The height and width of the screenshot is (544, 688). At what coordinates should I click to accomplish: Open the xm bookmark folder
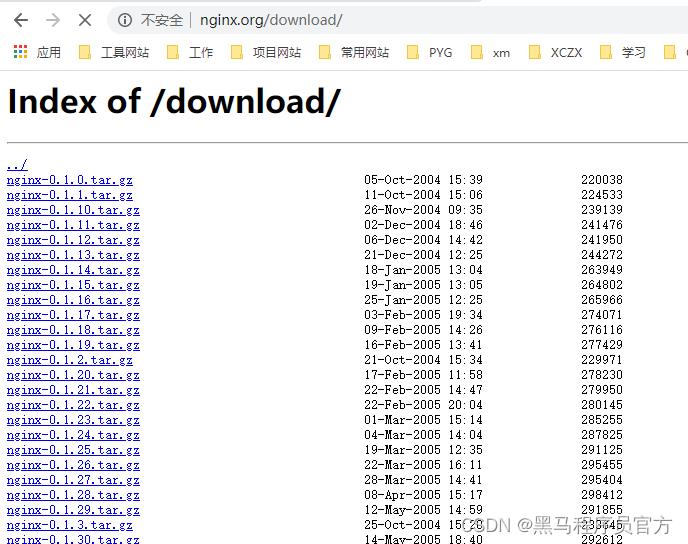(490, 52)
